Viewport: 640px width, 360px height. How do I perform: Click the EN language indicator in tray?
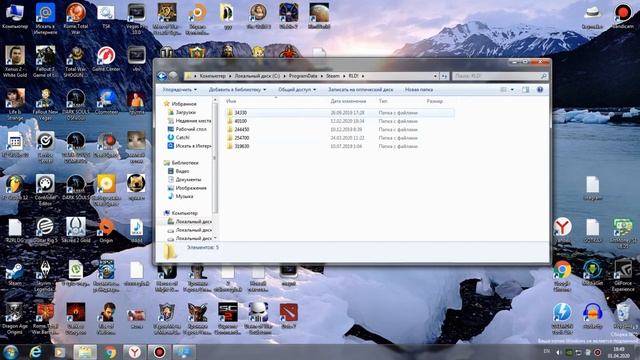pos(547,351)
